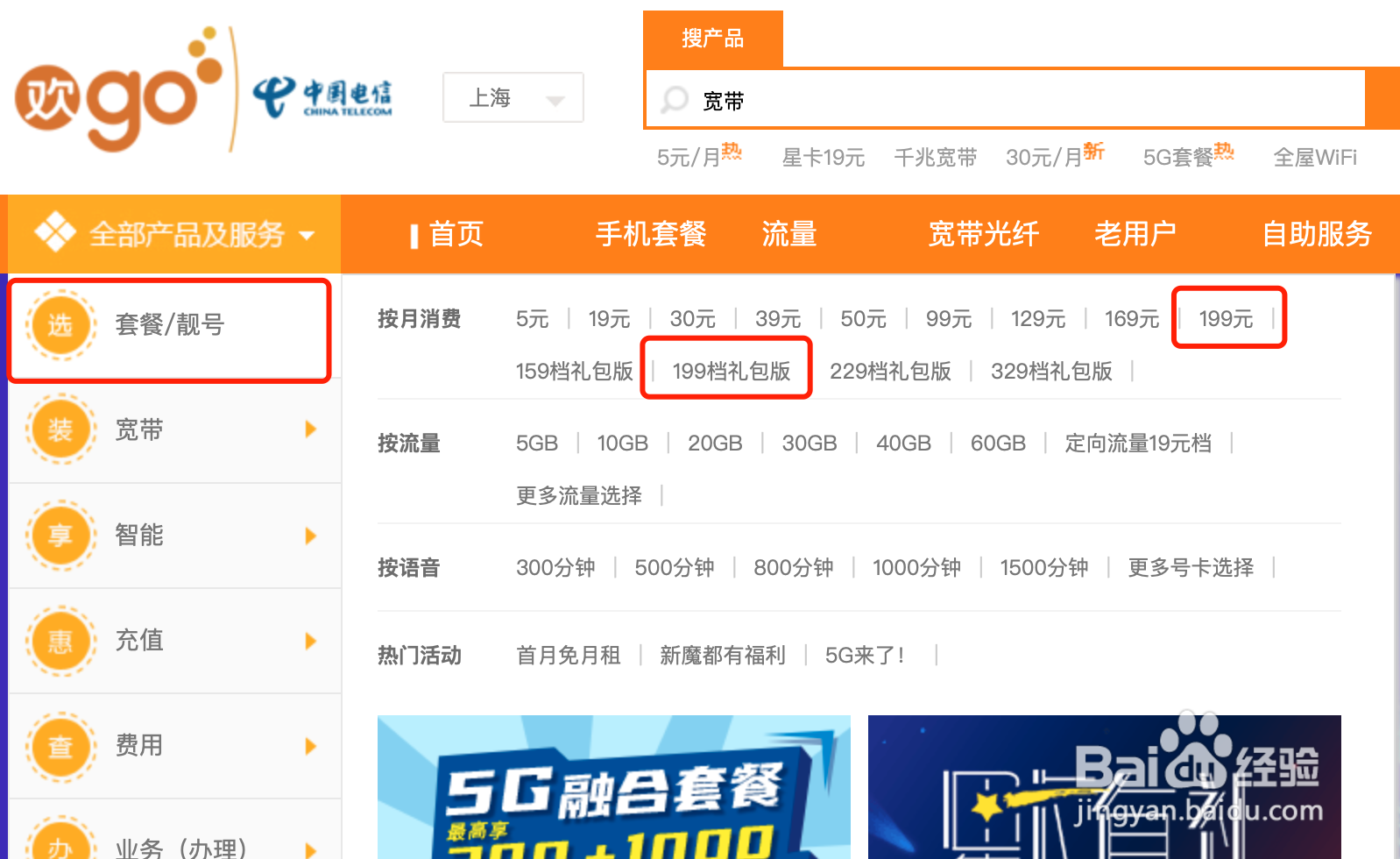Open the 上海 city dropdown
The width and height of the screenshot is (1400, 859).
513,97
